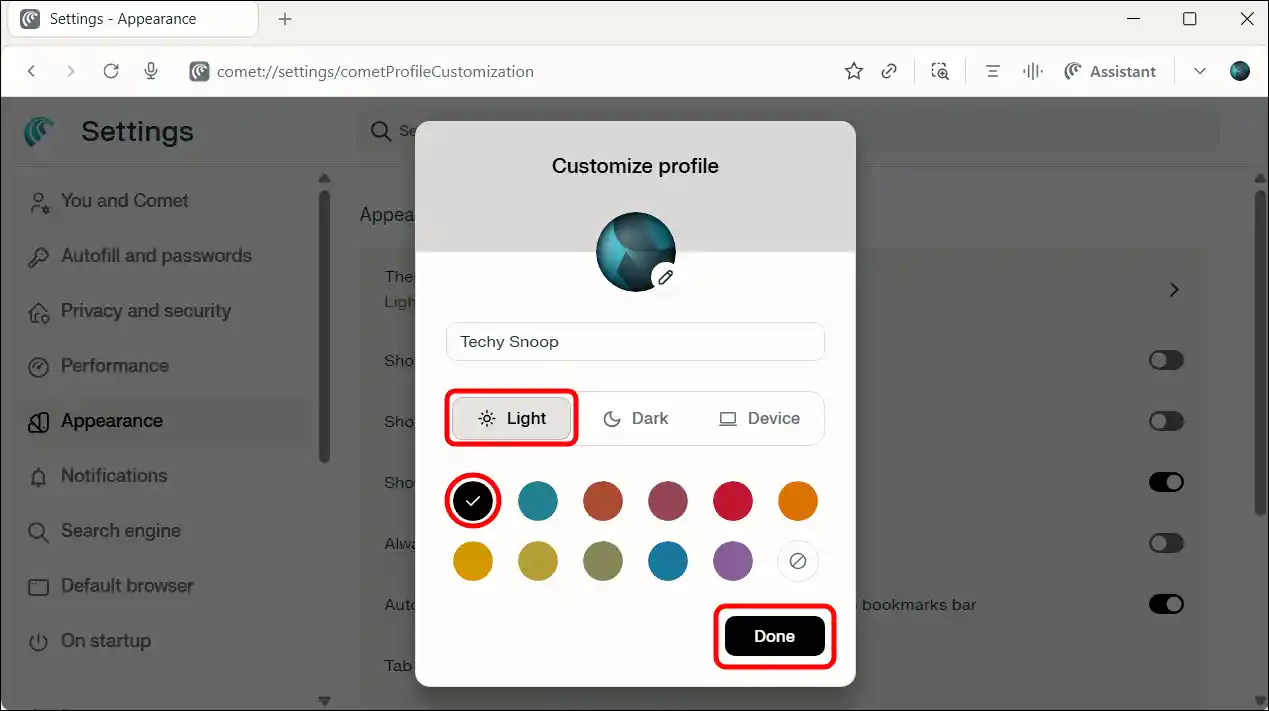Select the Dark theme mode
This screenshot has width=1269, height=711.
click(636, 419)
